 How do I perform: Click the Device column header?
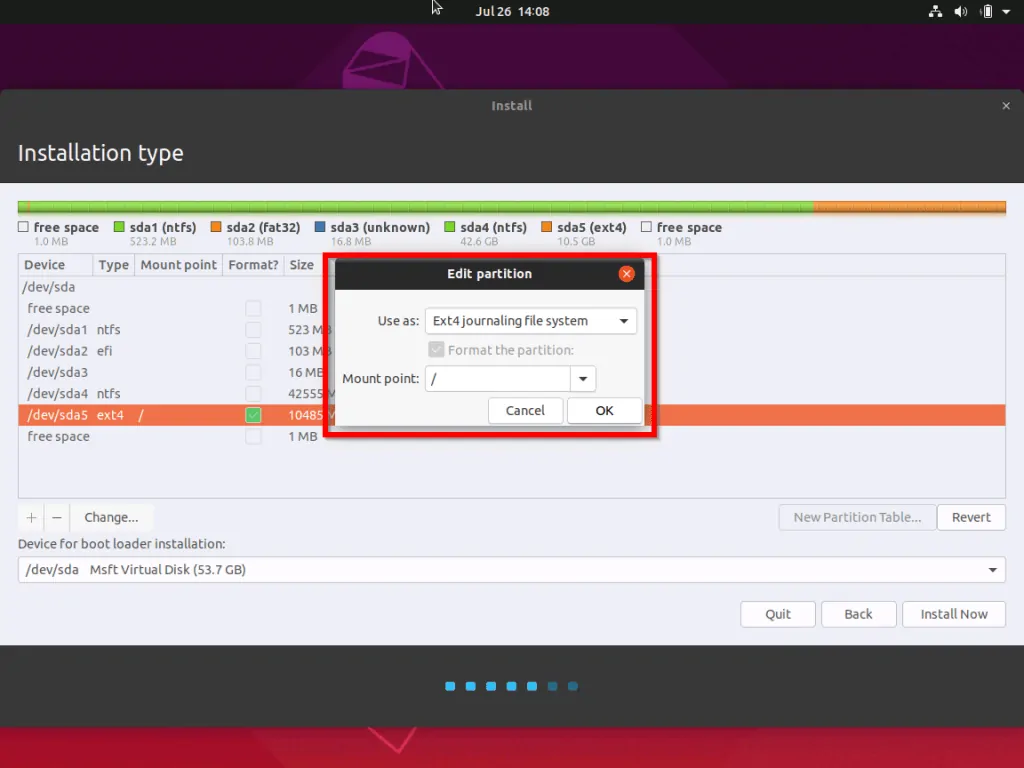56,264
